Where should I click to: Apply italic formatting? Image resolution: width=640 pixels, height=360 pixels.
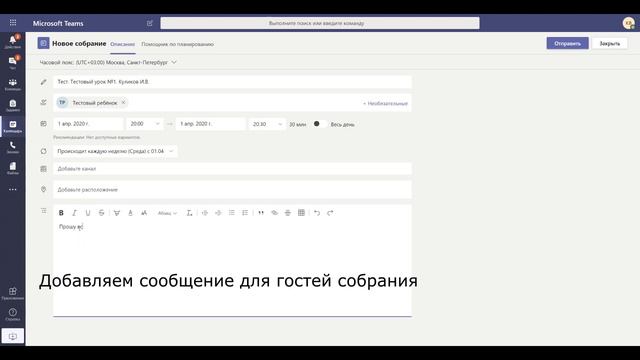tap(74, 213)
